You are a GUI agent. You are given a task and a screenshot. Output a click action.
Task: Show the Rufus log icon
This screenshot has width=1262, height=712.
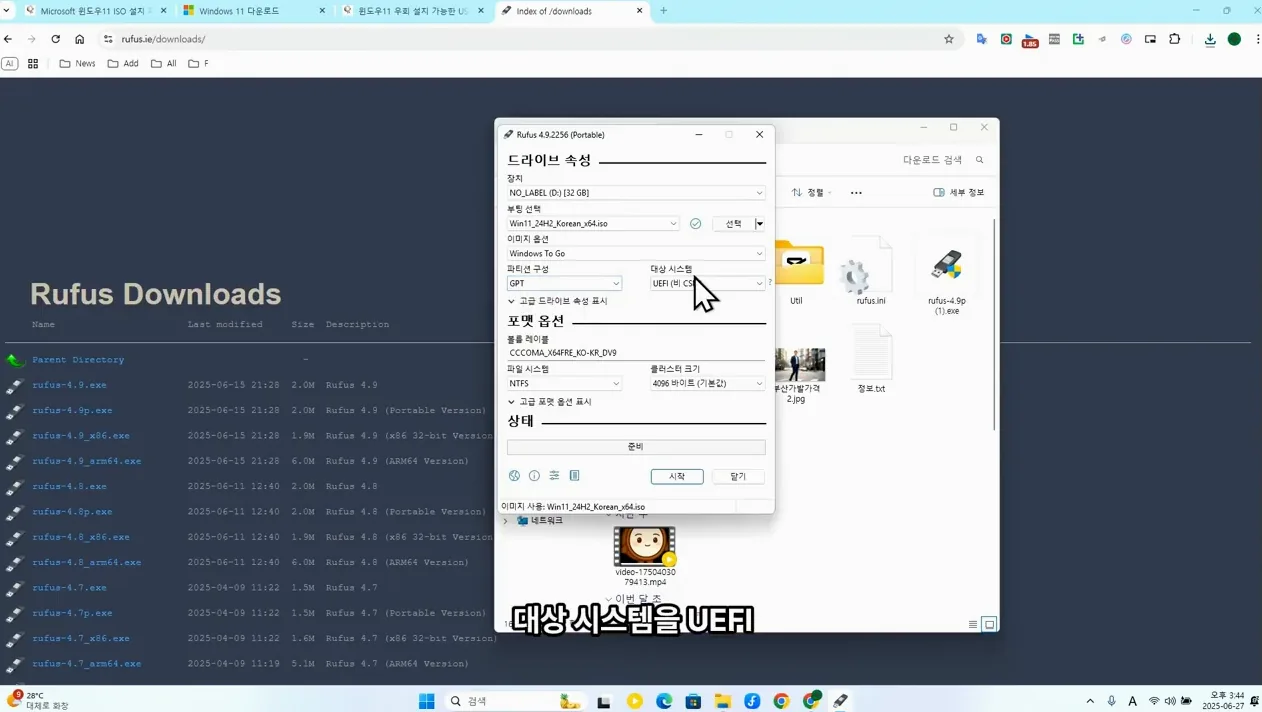[574, 476]
